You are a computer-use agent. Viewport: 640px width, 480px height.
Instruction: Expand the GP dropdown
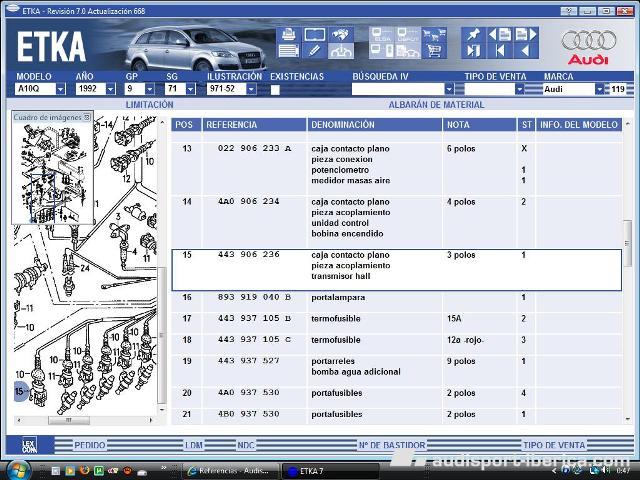(x=150, y=89)
